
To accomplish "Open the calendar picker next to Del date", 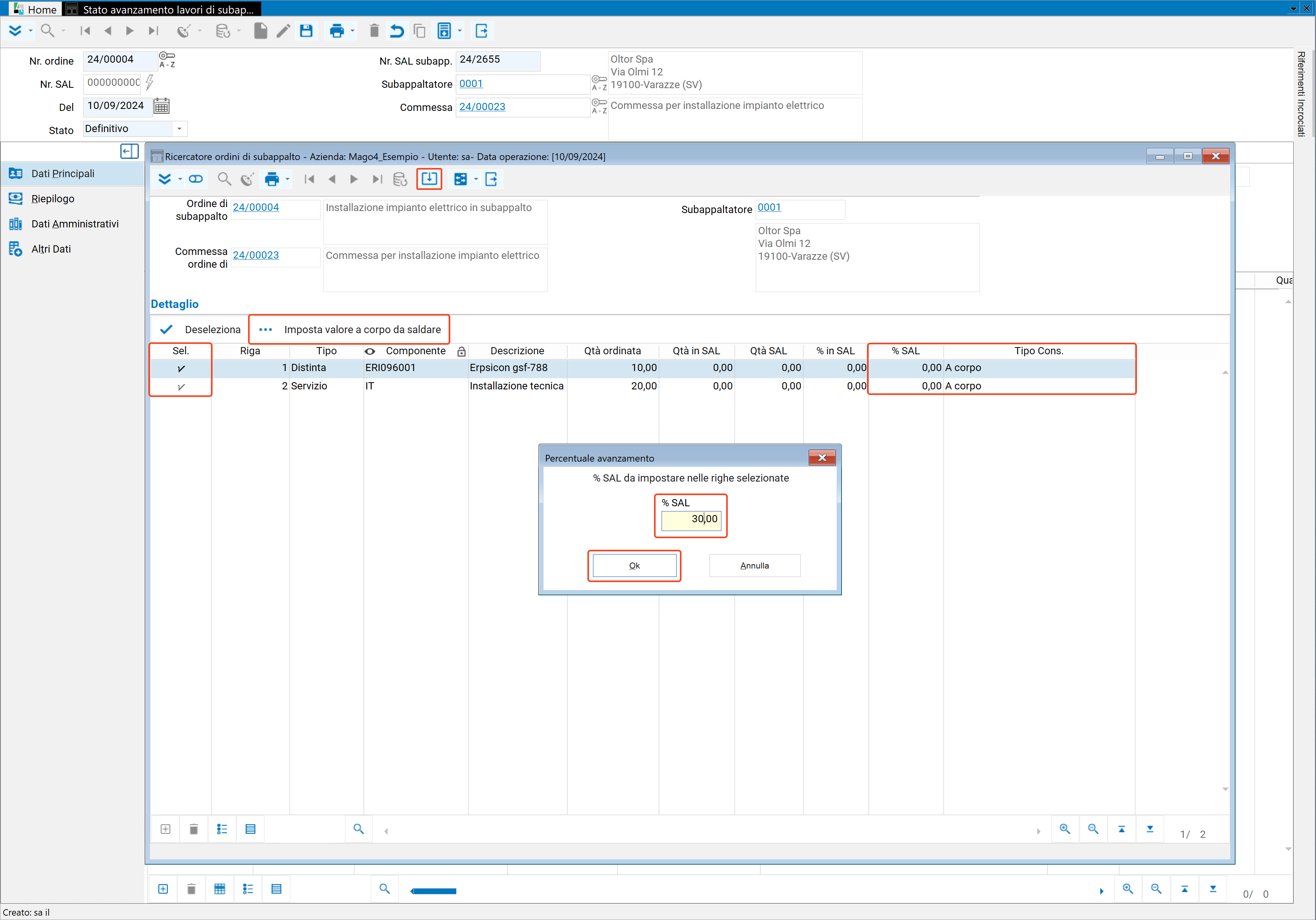I will click(x=162, y=106).
